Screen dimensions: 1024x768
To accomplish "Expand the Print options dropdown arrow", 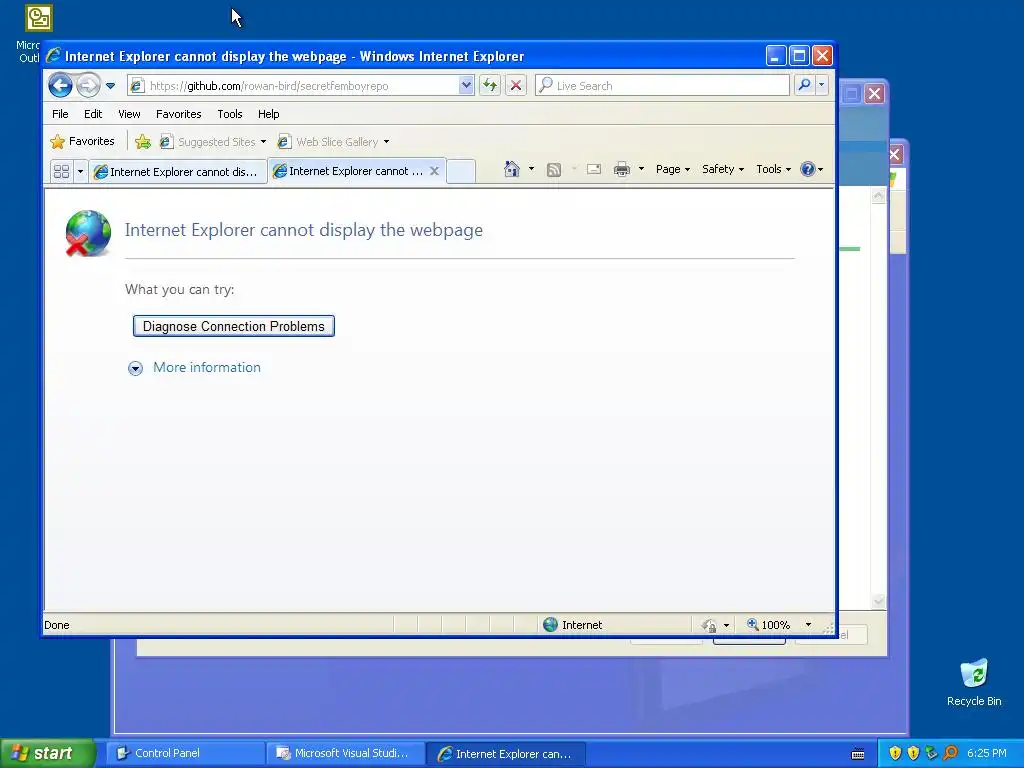I will (x=641, y=169).
